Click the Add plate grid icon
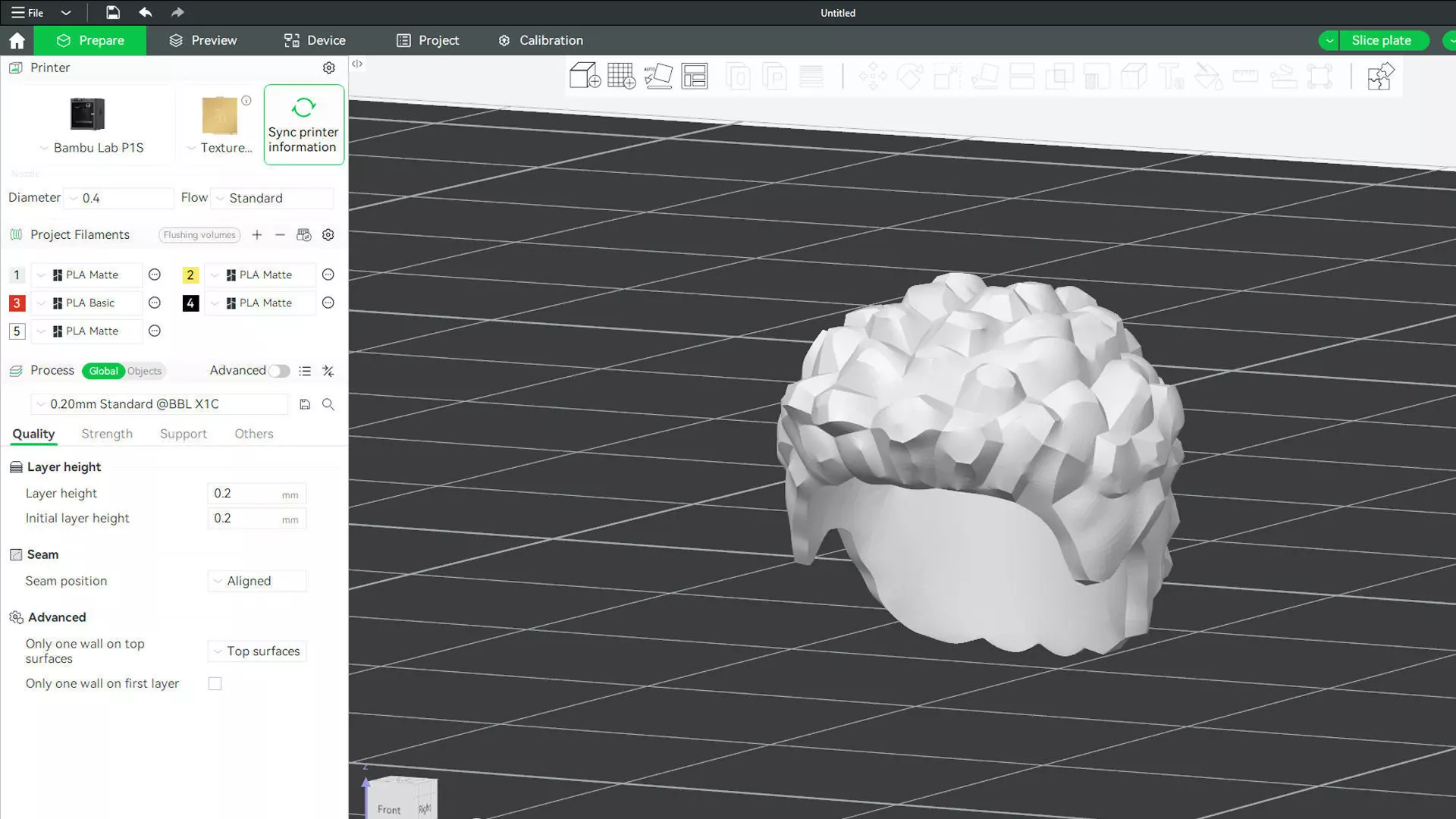1456x819 pixels. [x=621, y=76]
